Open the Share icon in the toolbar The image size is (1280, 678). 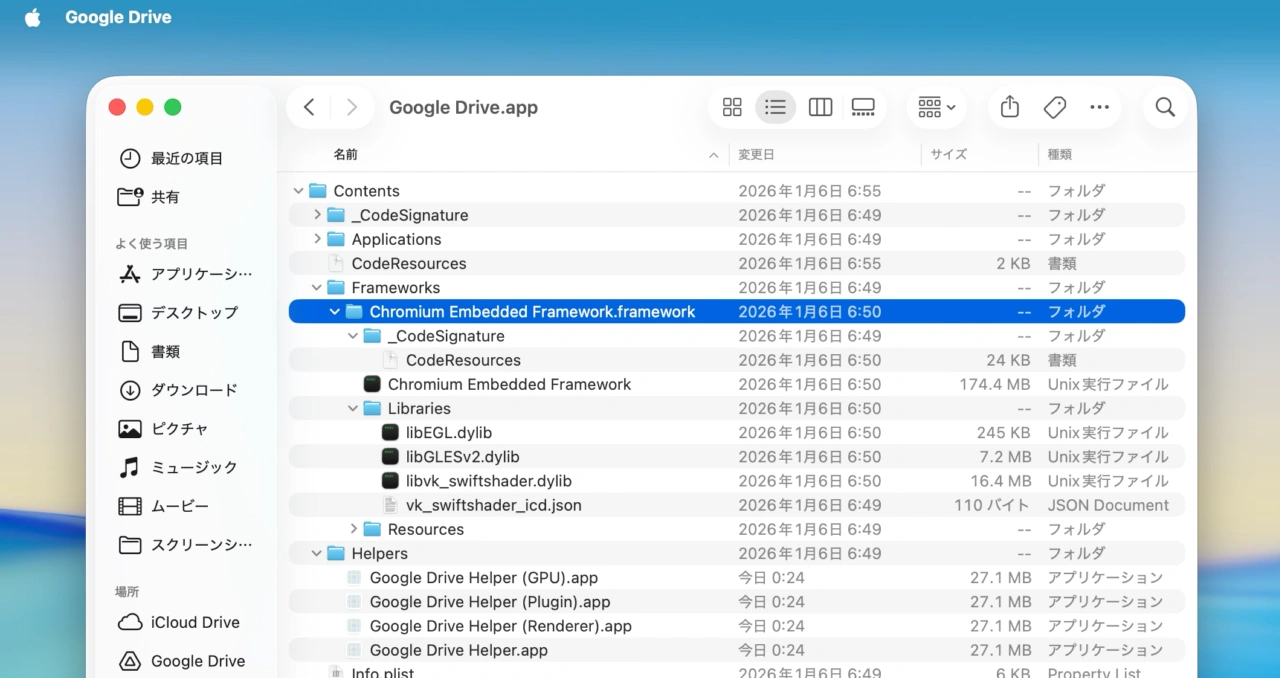click(x=1009, y=107)
